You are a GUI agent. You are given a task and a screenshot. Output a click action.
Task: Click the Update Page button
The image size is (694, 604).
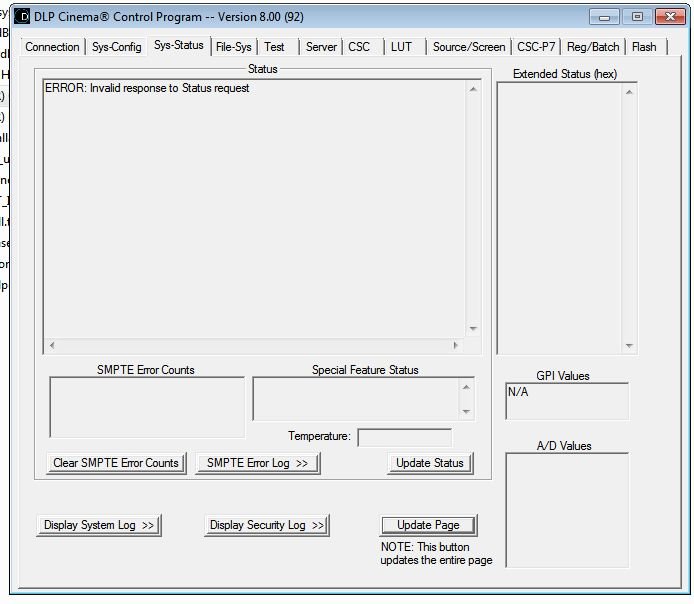(x=428, y=525)
